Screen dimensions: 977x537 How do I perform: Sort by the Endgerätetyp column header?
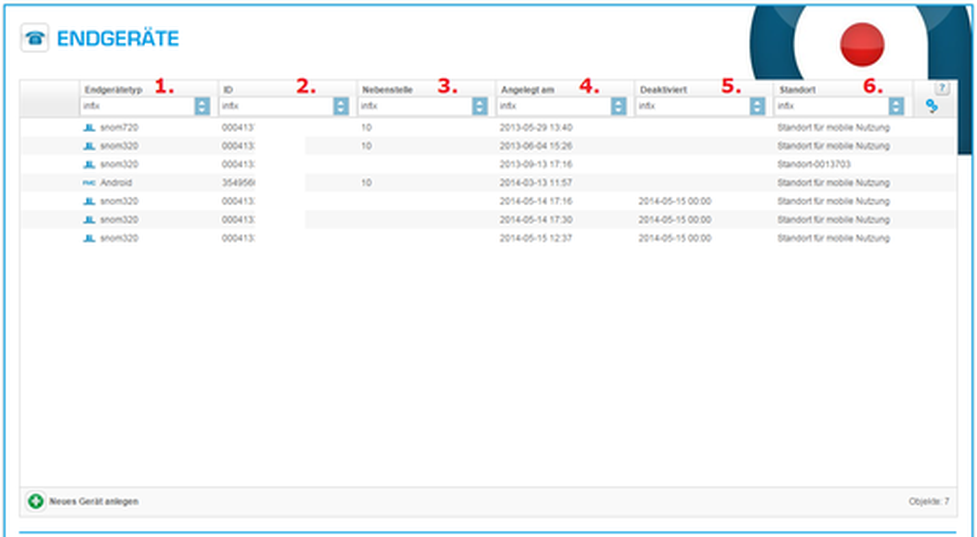tap(113, 90)
